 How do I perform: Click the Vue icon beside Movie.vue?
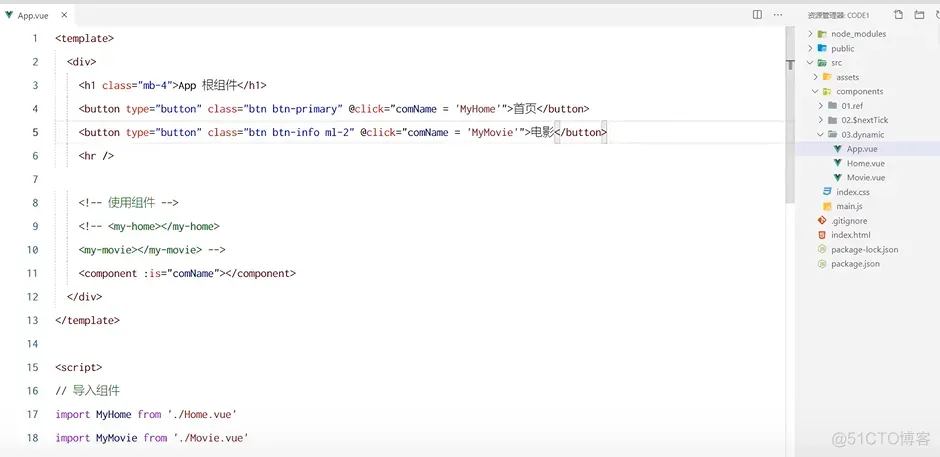coord(837,178)
